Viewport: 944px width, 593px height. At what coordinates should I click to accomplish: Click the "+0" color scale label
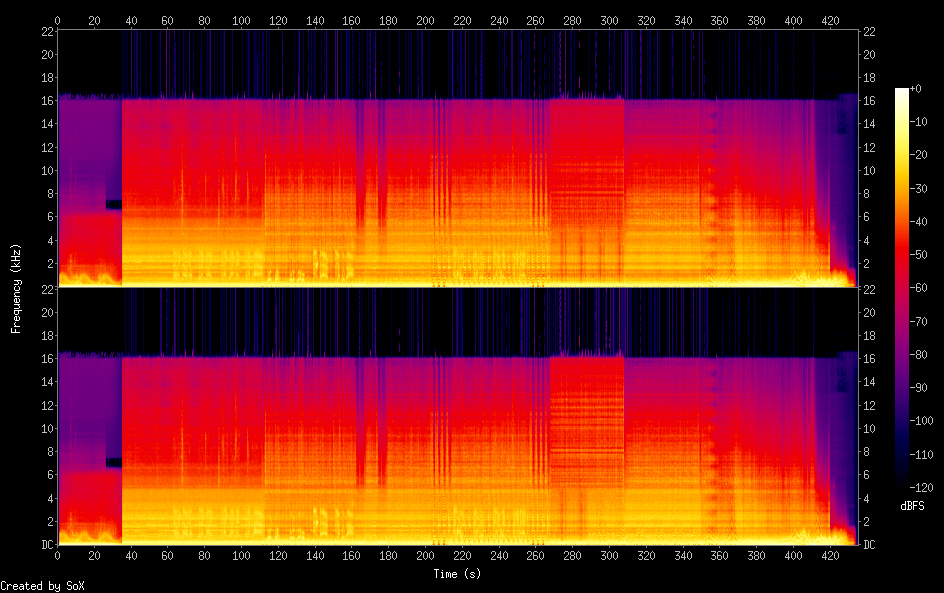(915, 88)
